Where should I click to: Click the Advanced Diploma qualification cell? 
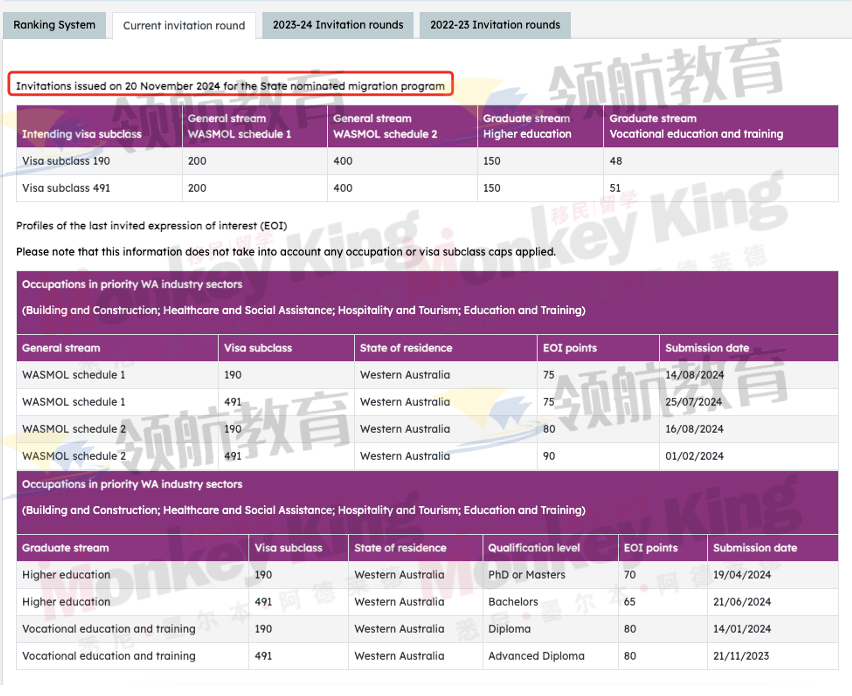tap(535, 656)
